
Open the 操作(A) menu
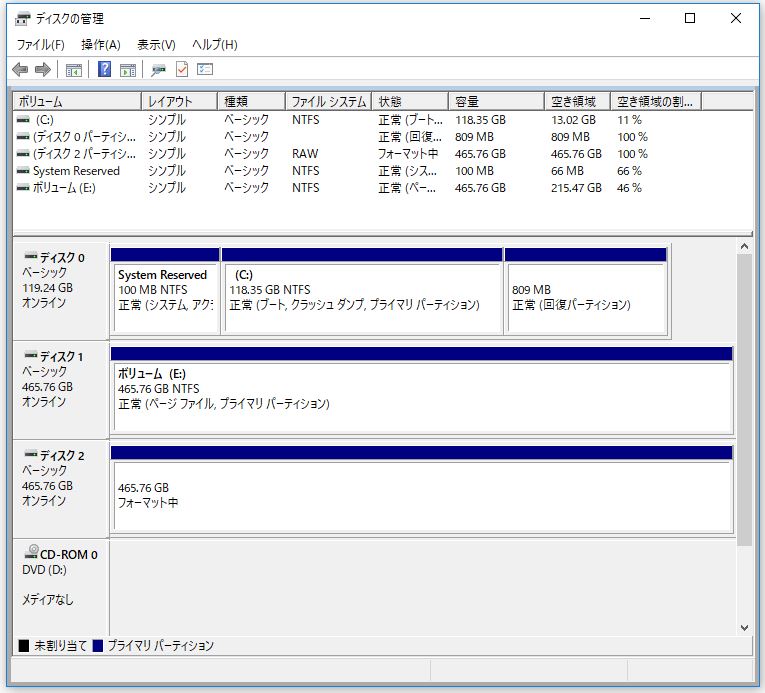(101, 45)
